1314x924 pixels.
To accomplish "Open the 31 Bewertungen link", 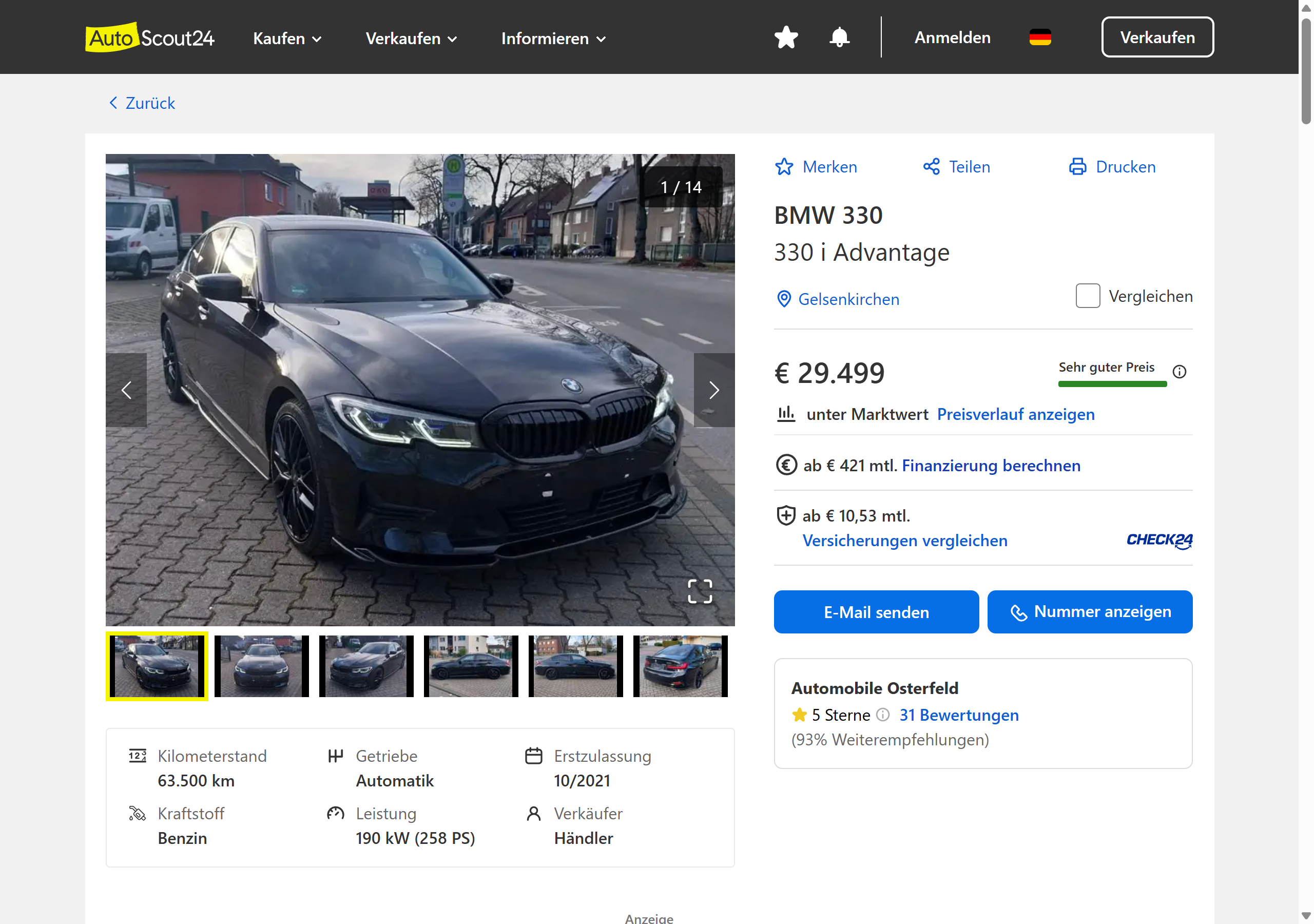I will tap(959, 715).
